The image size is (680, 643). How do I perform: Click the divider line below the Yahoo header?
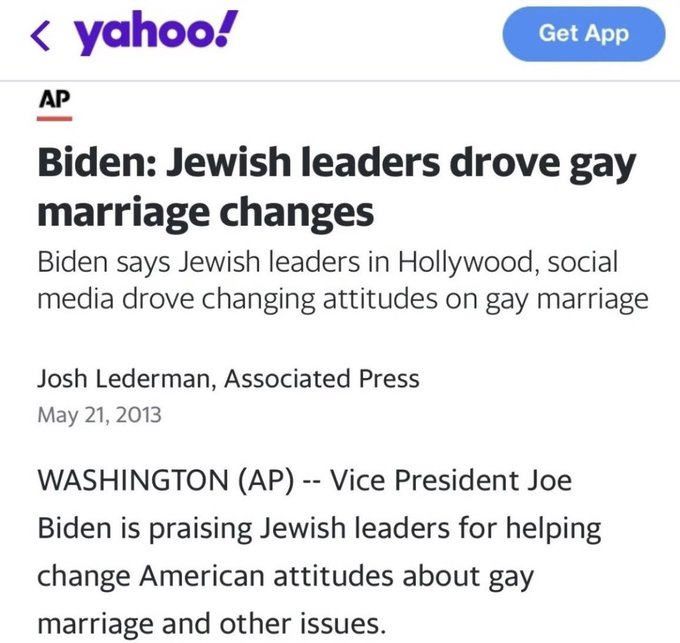click(x=340, y=80)
